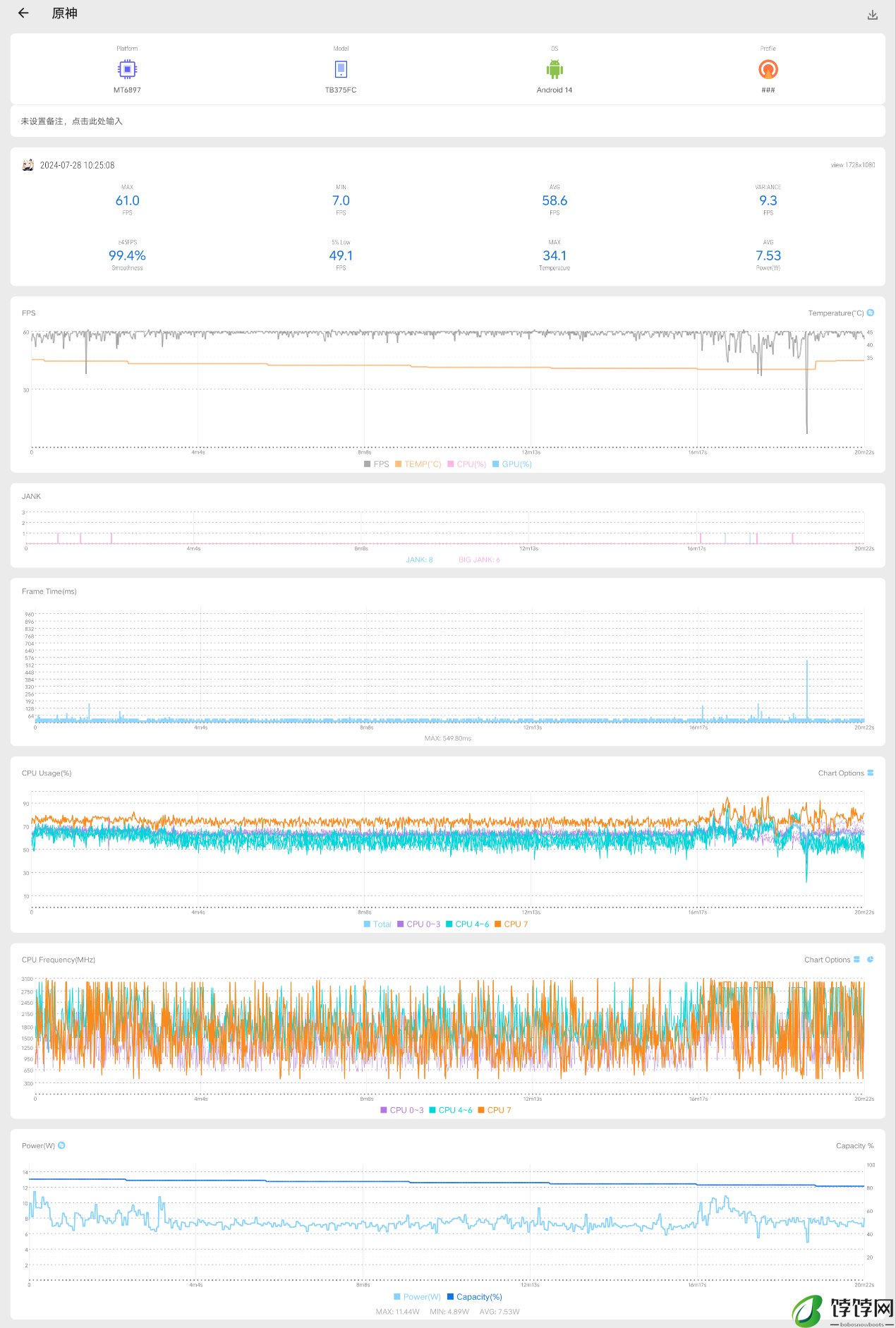The image size is (896, 1328).
Task: Click the MAX Temperature value 34.1
Action: pos(555,255)
